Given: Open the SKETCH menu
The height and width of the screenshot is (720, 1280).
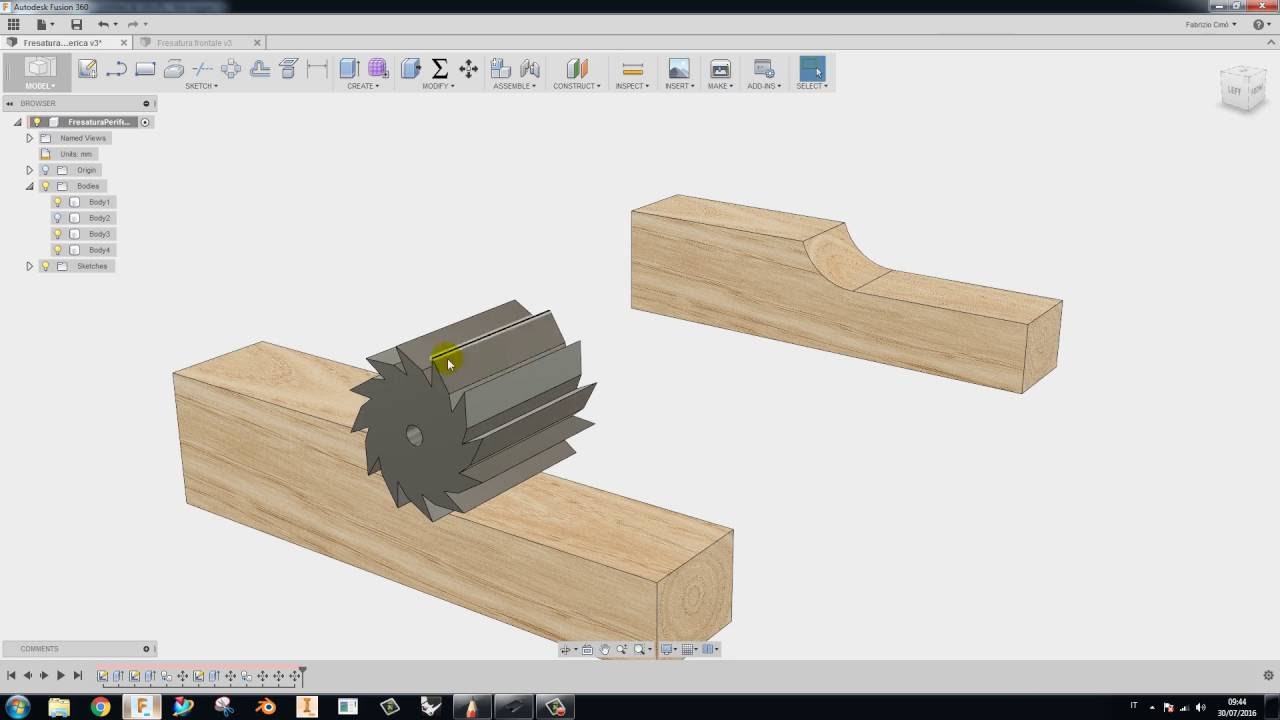Looking at the screenshot, I should click(x=201, y=86).
